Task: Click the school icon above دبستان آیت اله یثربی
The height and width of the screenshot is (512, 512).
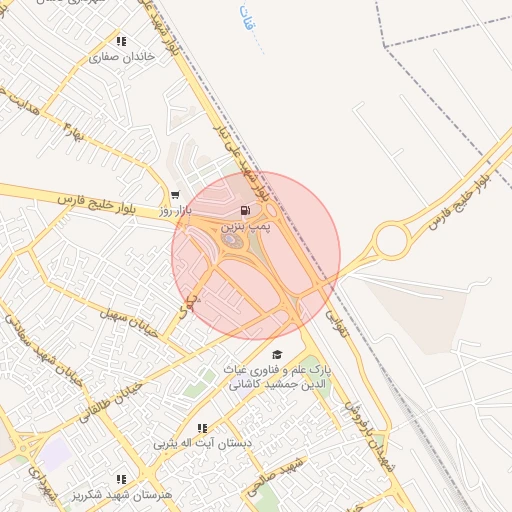Action: click(202, 428)
